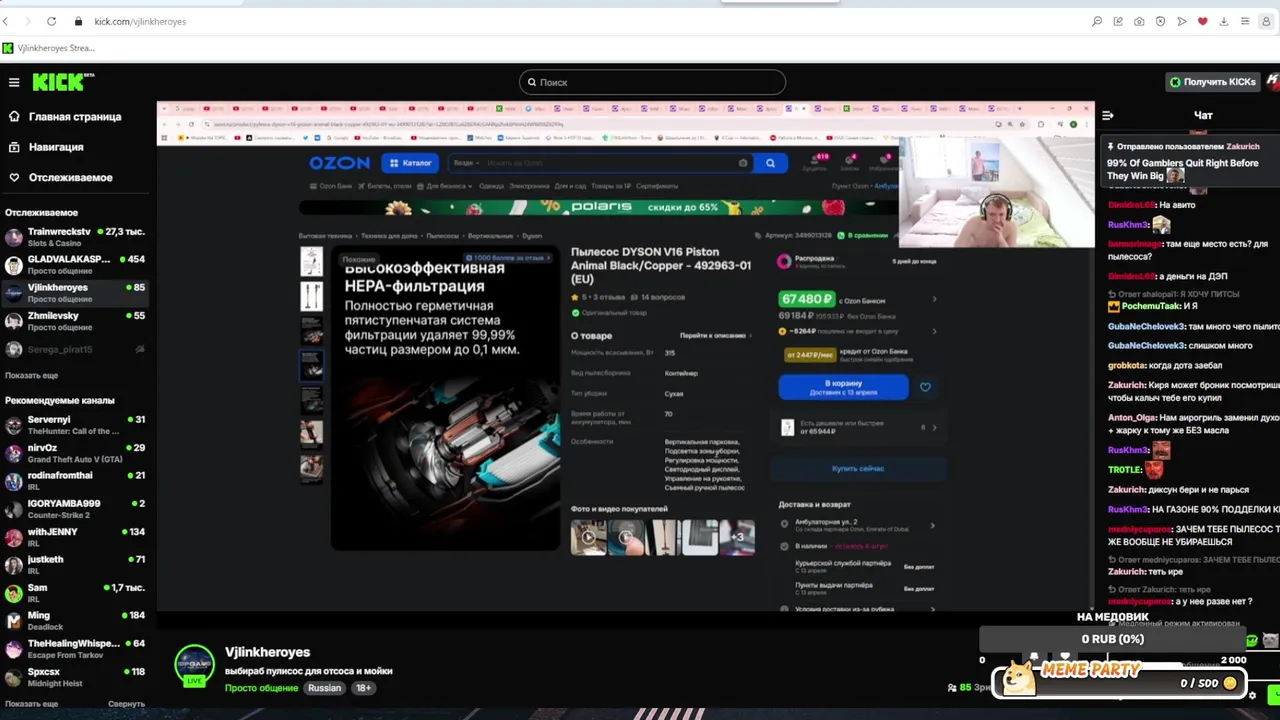
Task: Click chat username grobkota
Action: tap(1126, 366)
